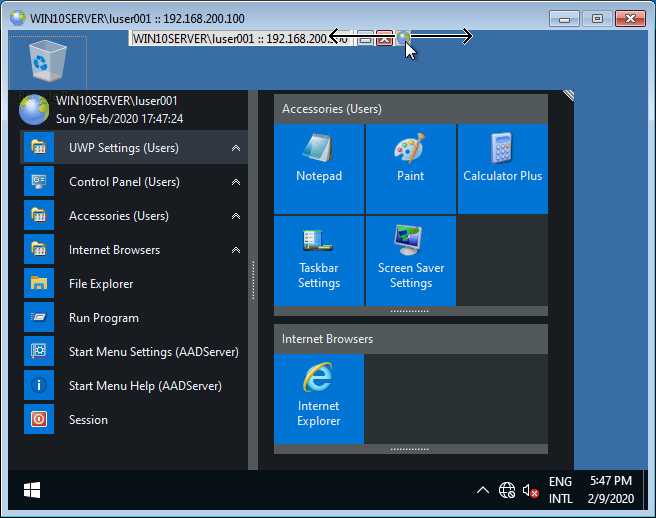Open Taskbar Settings tile
Screen dimensions: 656x518
point(318,260)
